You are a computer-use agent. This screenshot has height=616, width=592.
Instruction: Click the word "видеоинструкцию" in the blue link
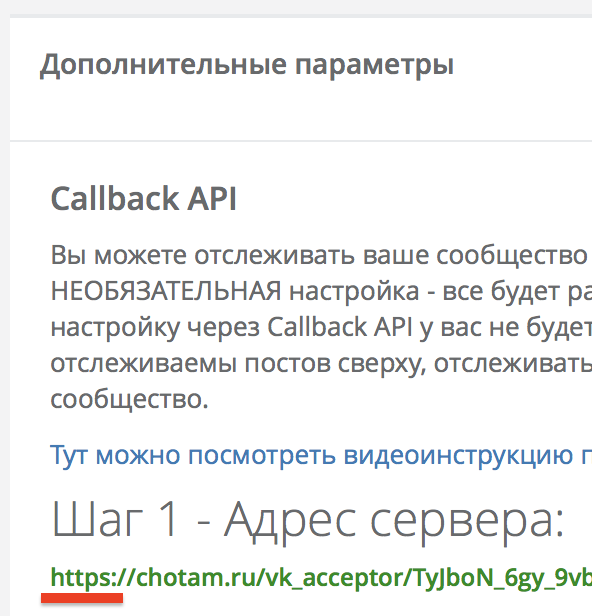point(458,456)
